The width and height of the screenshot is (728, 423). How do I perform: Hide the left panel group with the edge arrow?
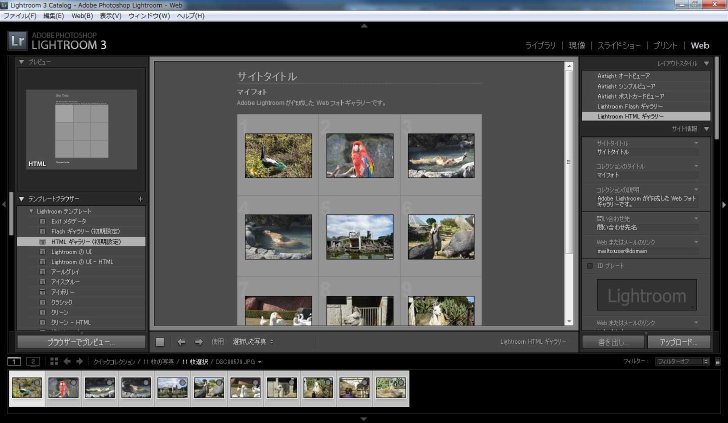(4, 204)
